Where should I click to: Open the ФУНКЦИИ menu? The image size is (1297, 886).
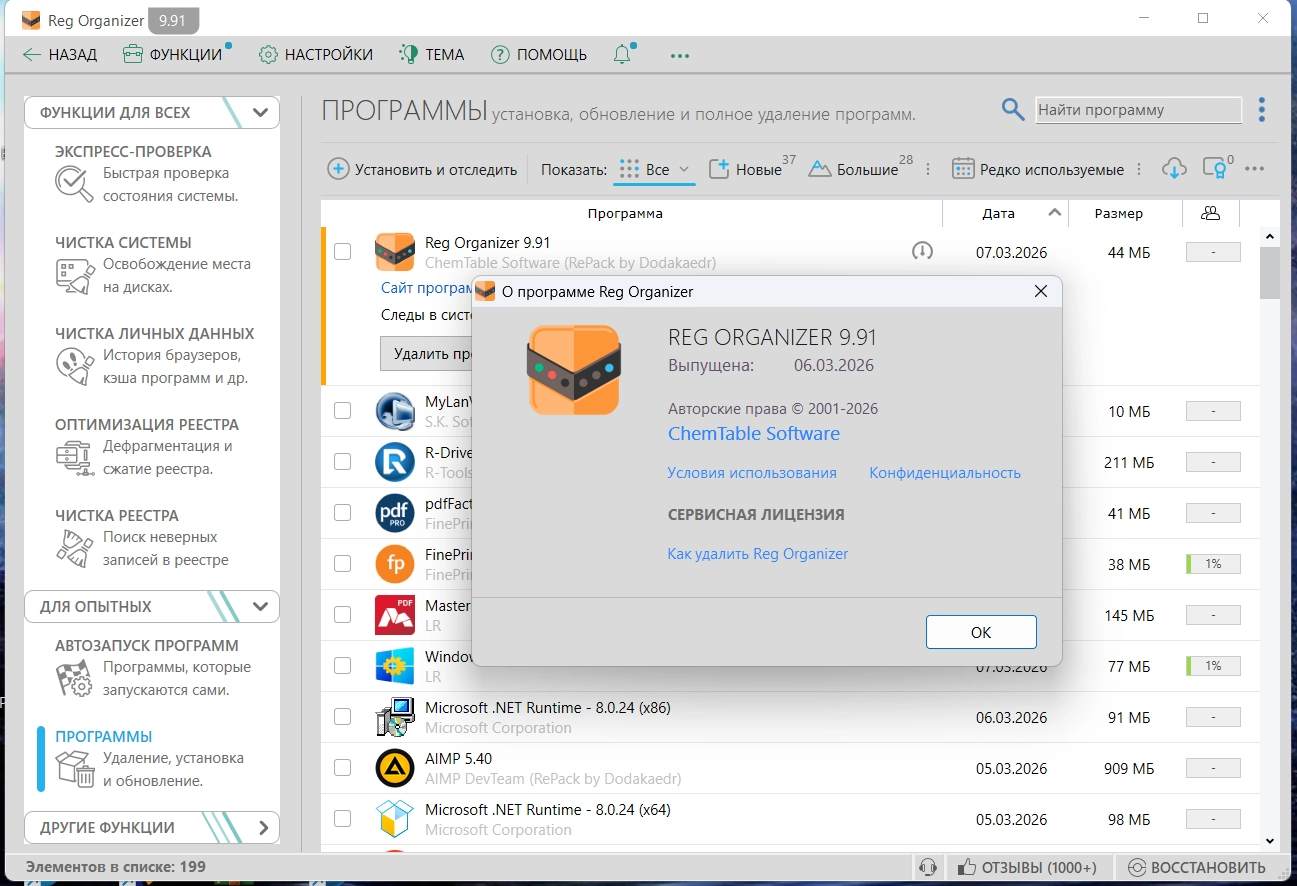174,54
